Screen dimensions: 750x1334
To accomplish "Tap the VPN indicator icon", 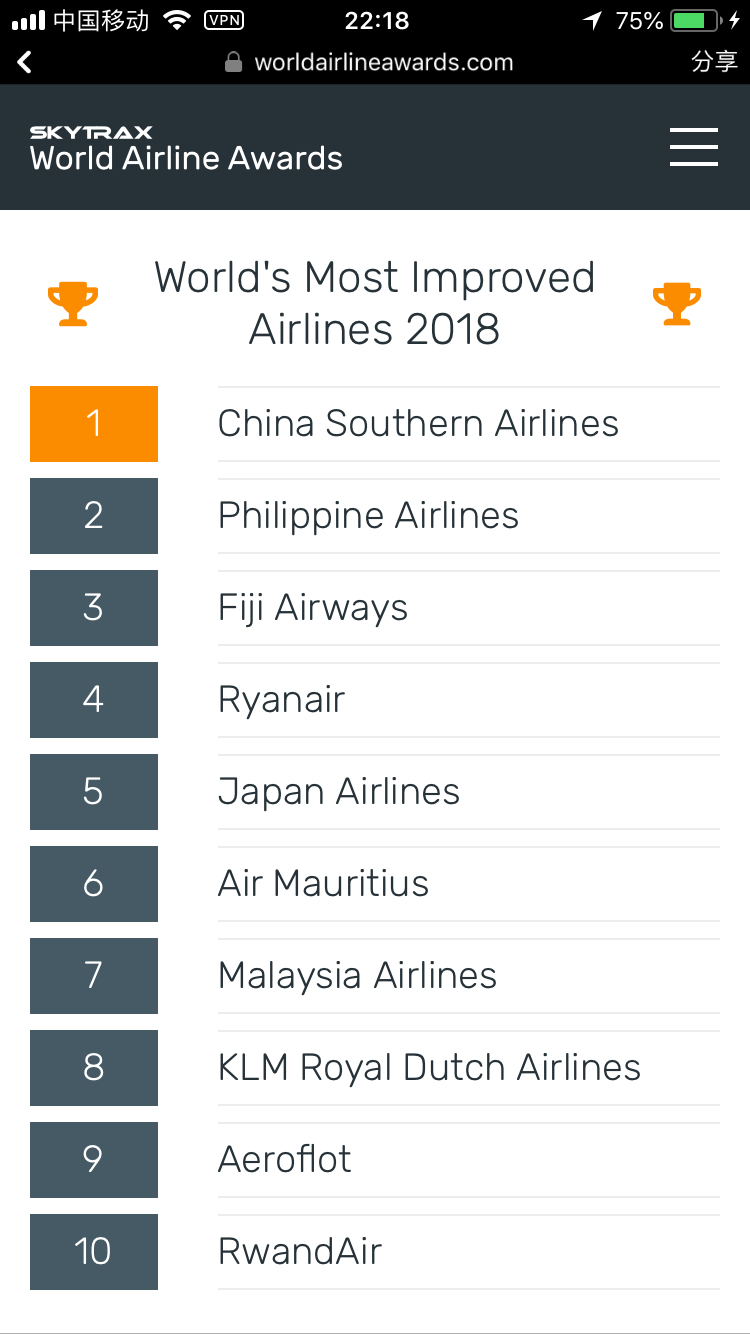I will (x=223, y=20).
